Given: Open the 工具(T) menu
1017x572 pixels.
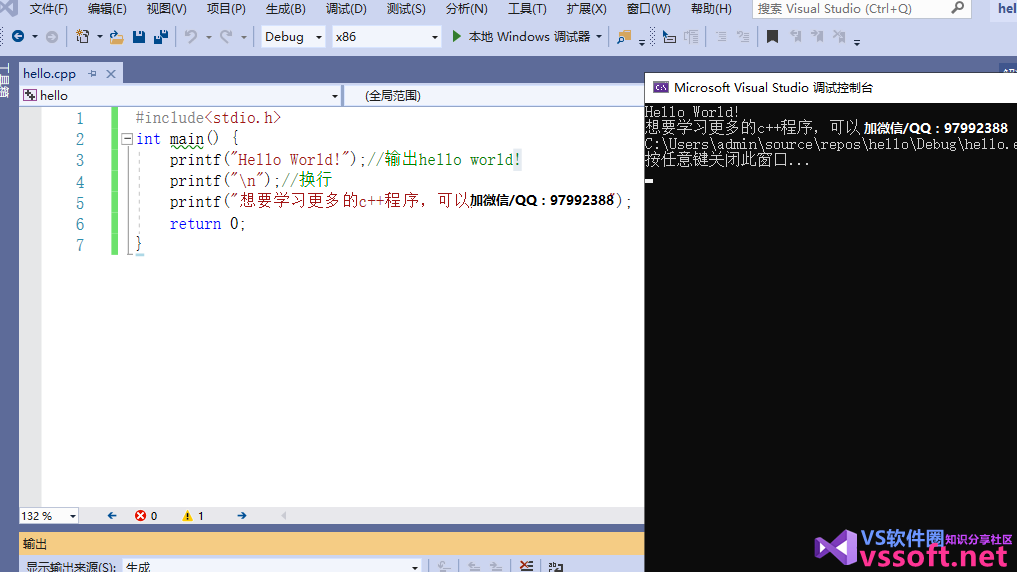Looking at the screenshot, I should click(x=527, y=8).
